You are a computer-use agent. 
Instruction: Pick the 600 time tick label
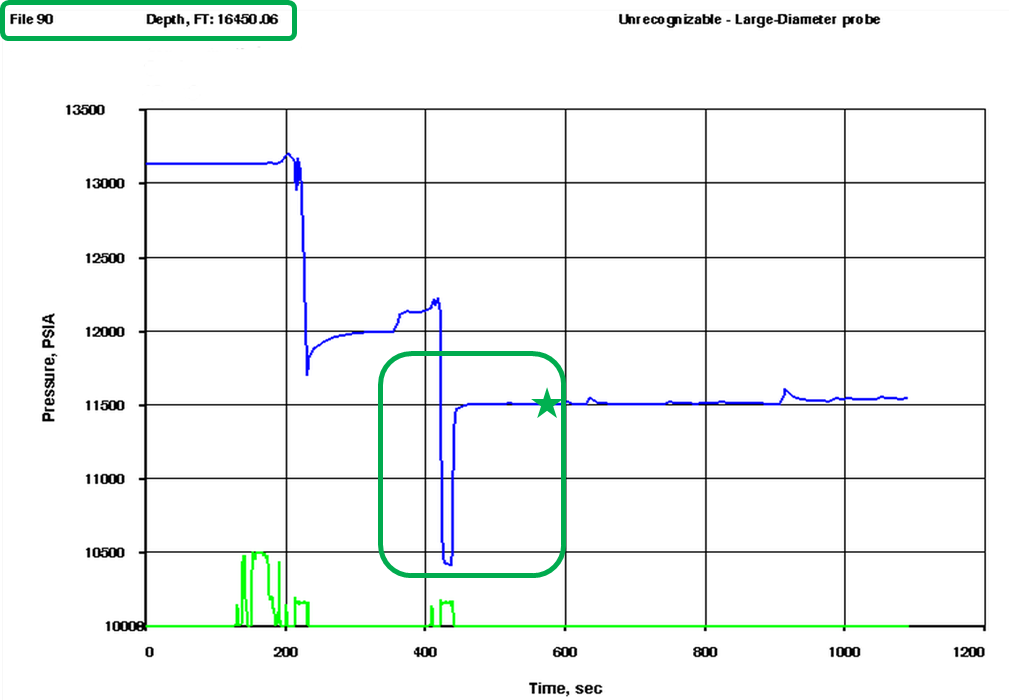565,652
